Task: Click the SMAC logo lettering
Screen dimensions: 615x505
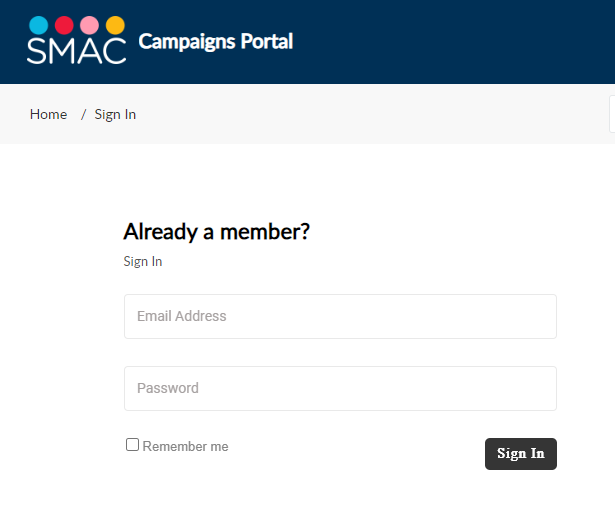Action: (x=76, y=50)
